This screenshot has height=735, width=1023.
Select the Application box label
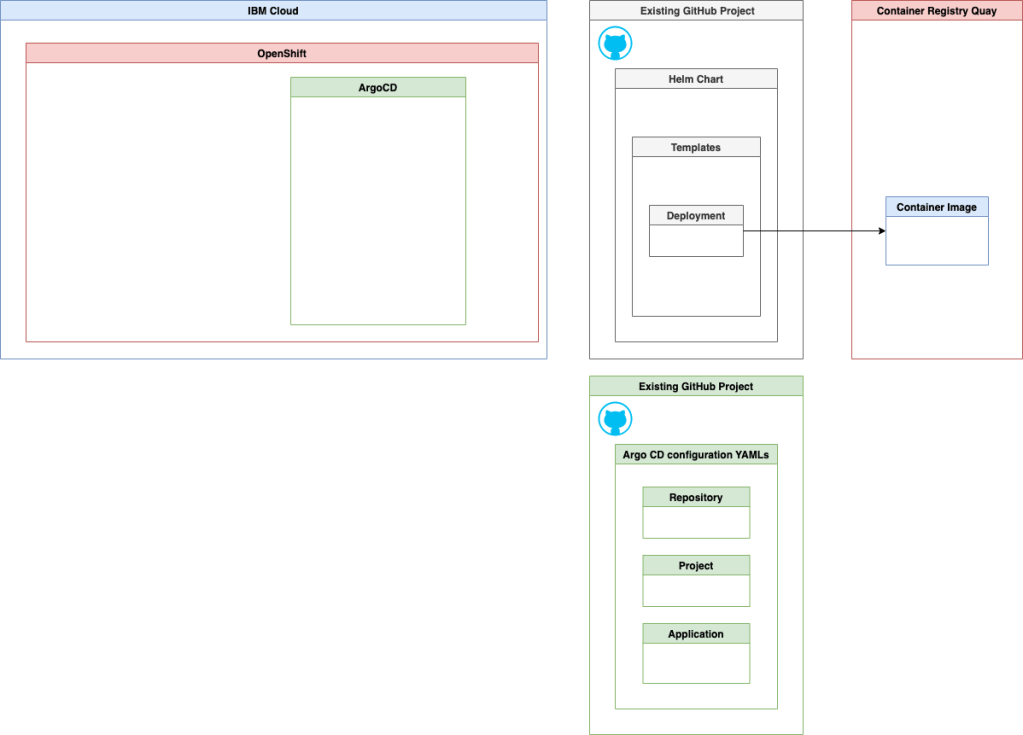click(696, 633)
